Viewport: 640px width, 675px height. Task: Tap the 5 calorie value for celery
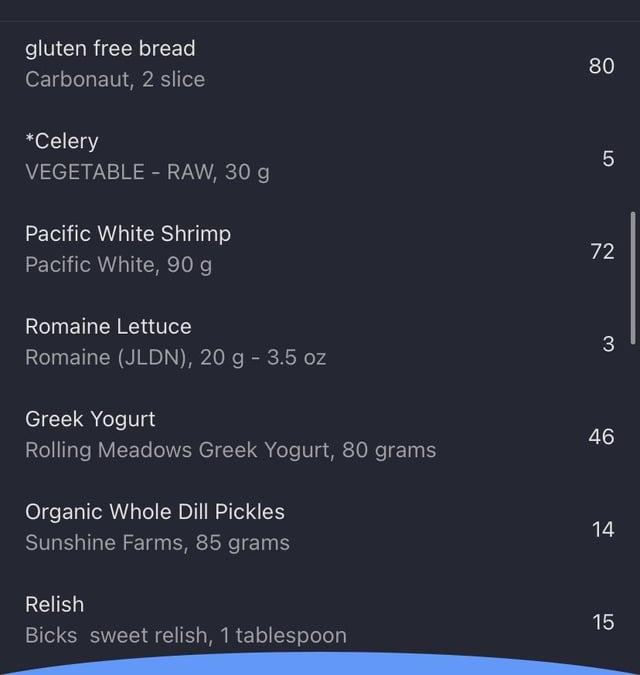pyautogui.click(x=608, y=159)
